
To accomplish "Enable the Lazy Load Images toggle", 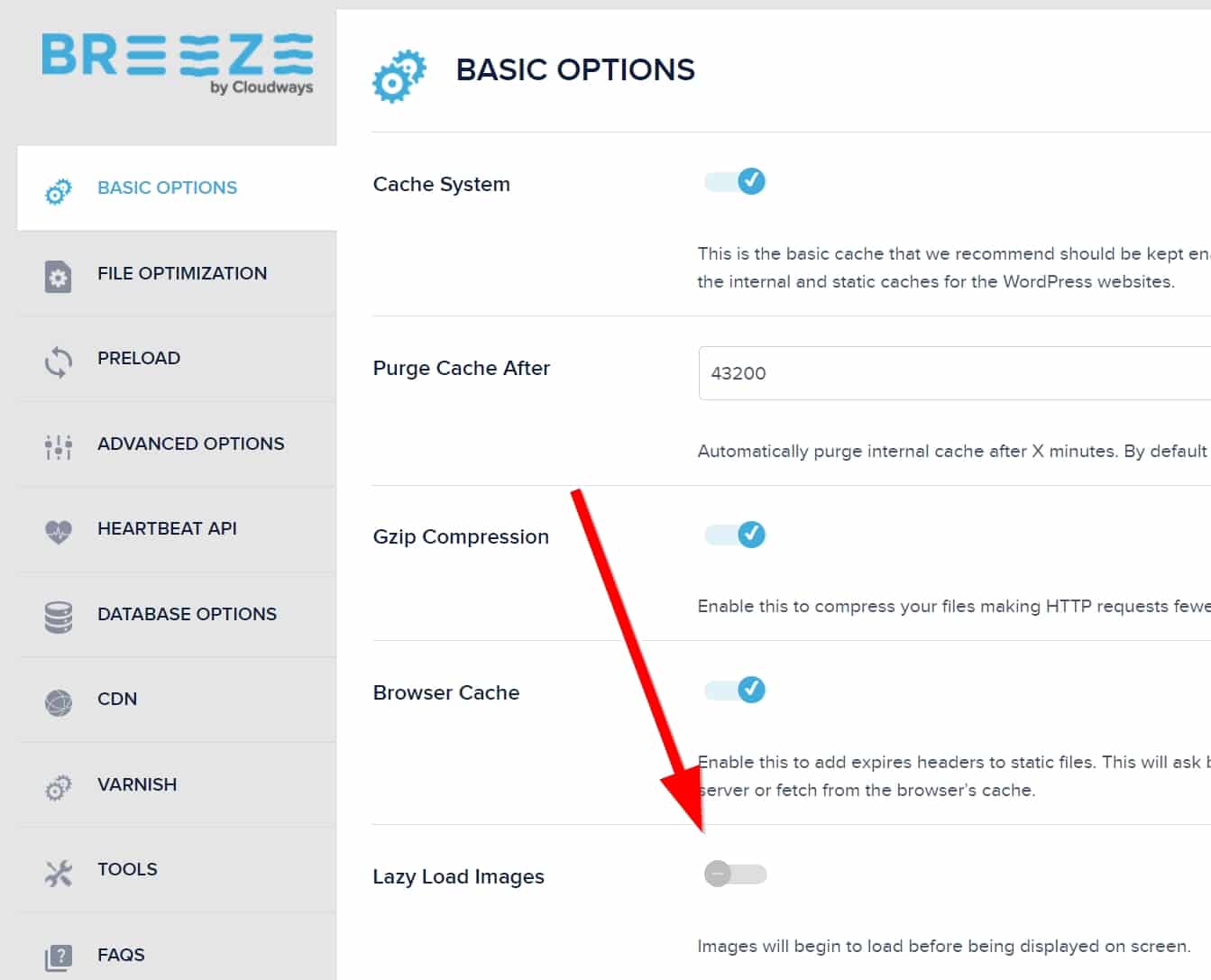I will pos(735,875).
